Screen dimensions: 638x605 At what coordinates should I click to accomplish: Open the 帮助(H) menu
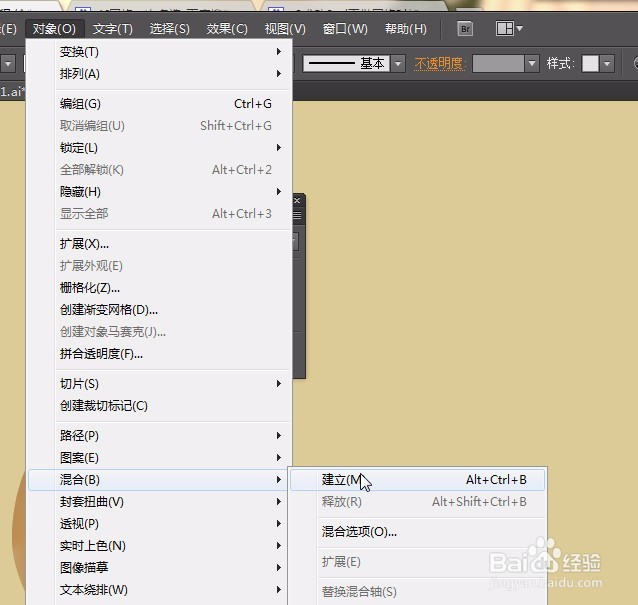[406, 29]
